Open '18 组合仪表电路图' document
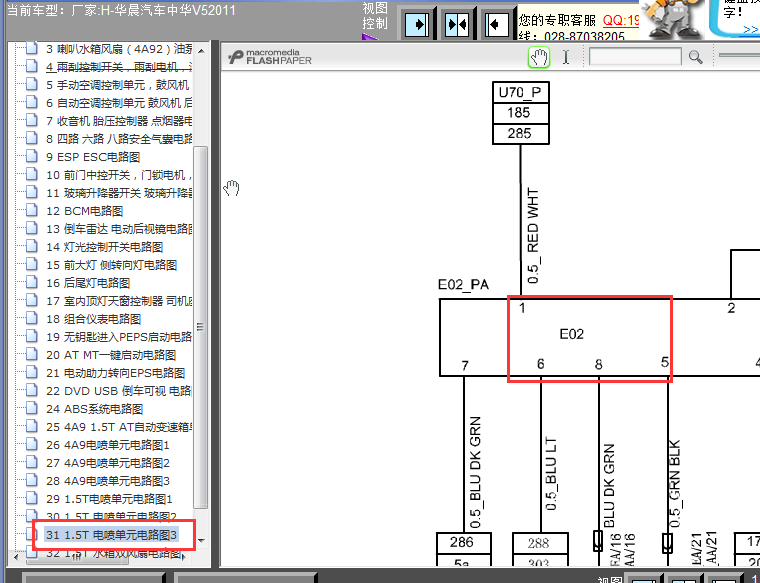 94,319
